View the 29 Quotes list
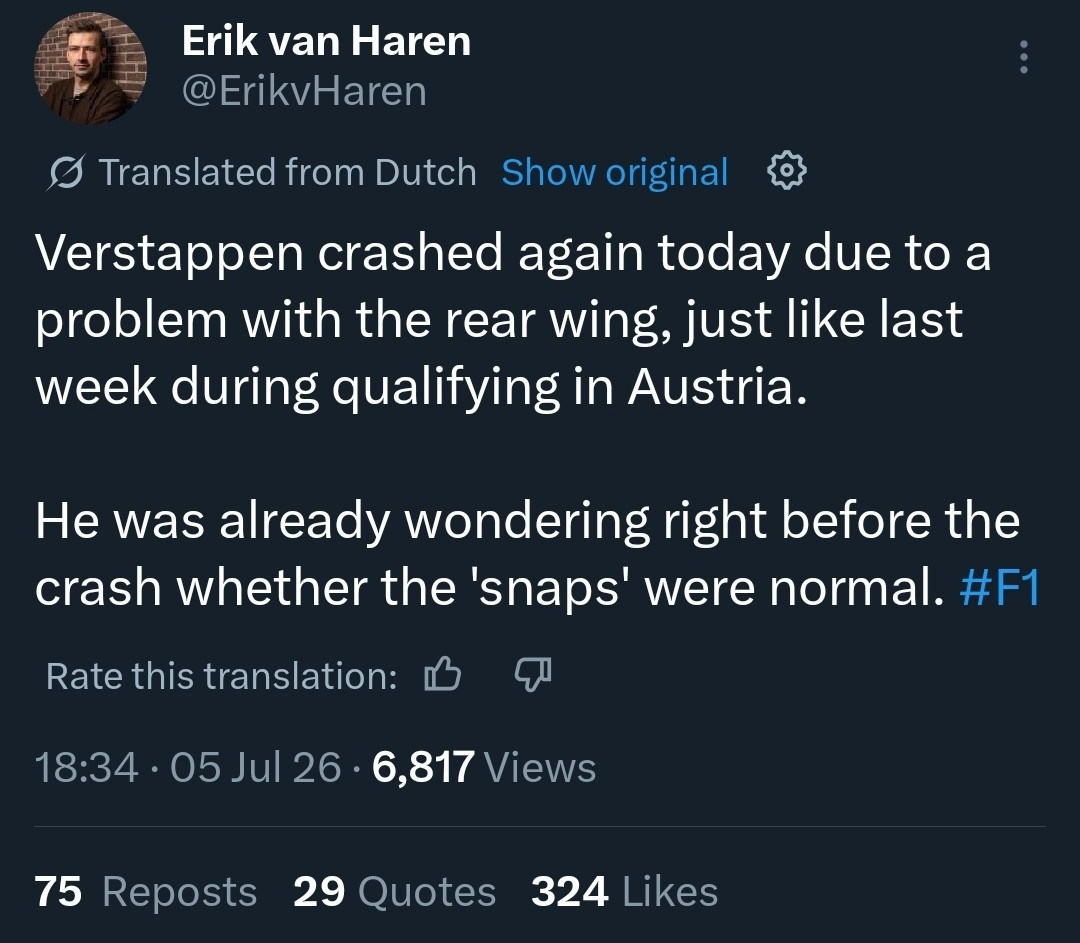This screenshot has height=943, width=1080. click(x=395, y=892)
